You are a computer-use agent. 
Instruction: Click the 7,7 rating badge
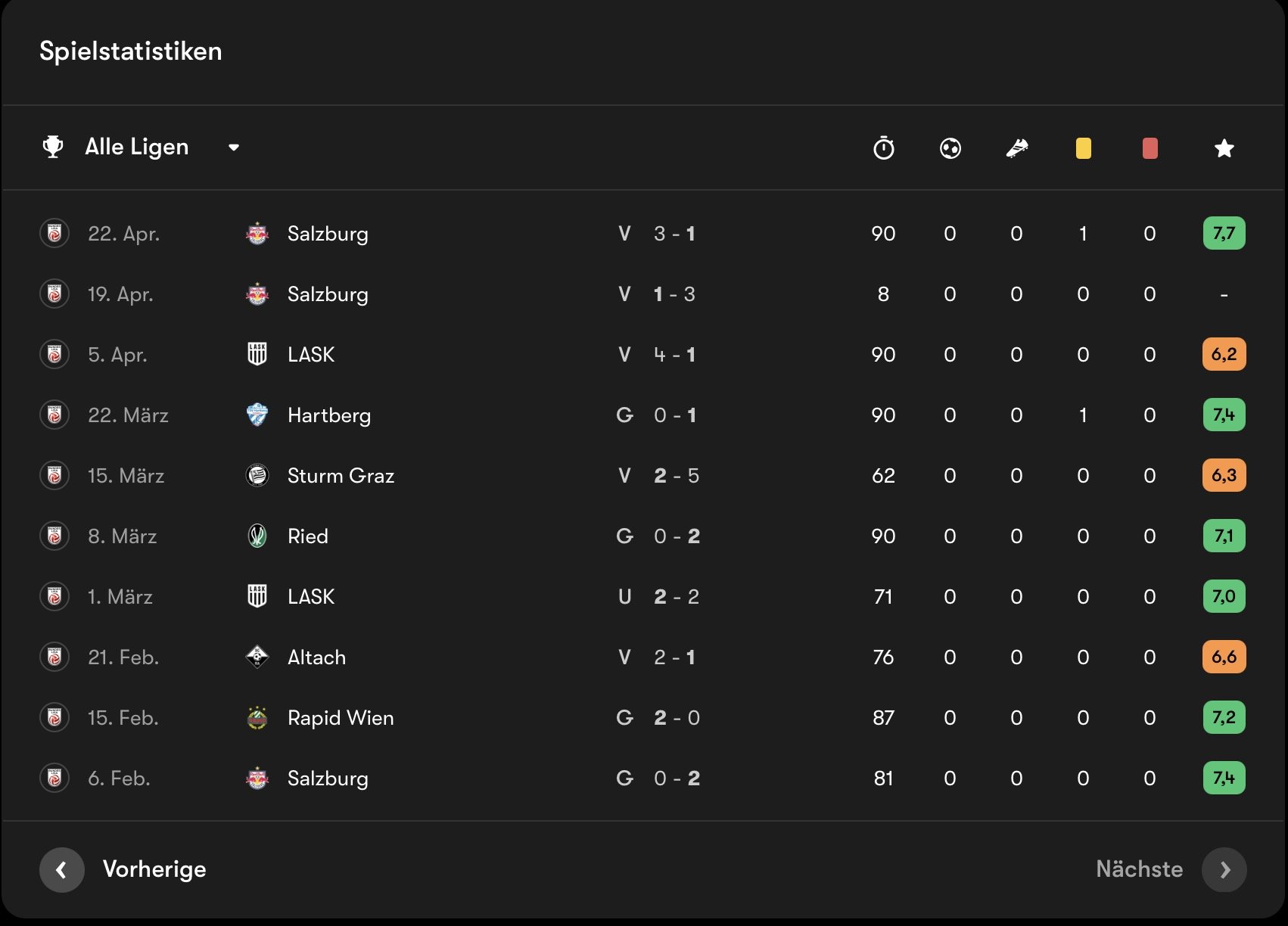tap(1224, 234)
